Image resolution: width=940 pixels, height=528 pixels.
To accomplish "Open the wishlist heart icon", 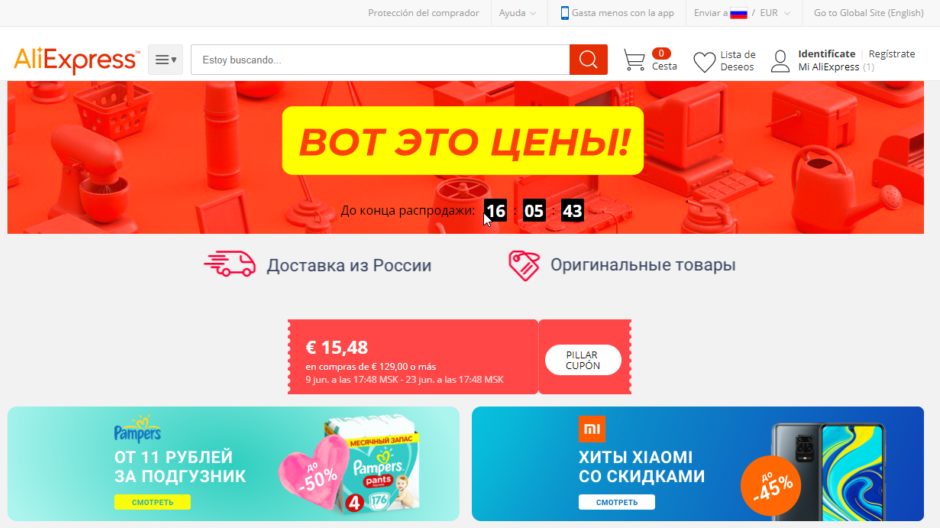I will pyautogui.click(x=704, y=62).
